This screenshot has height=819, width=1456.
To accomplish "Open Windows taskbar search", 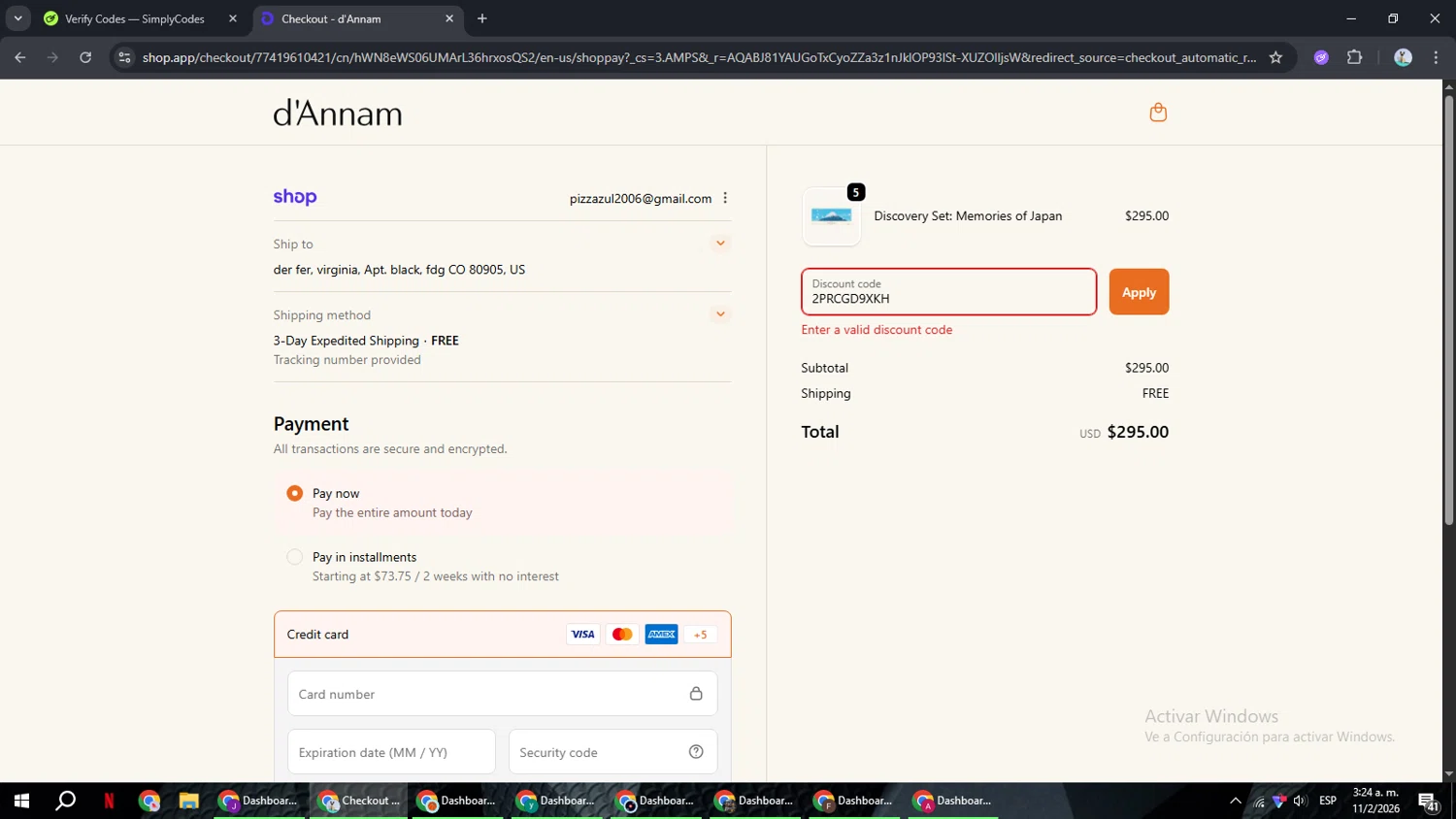I will (65, 801).
